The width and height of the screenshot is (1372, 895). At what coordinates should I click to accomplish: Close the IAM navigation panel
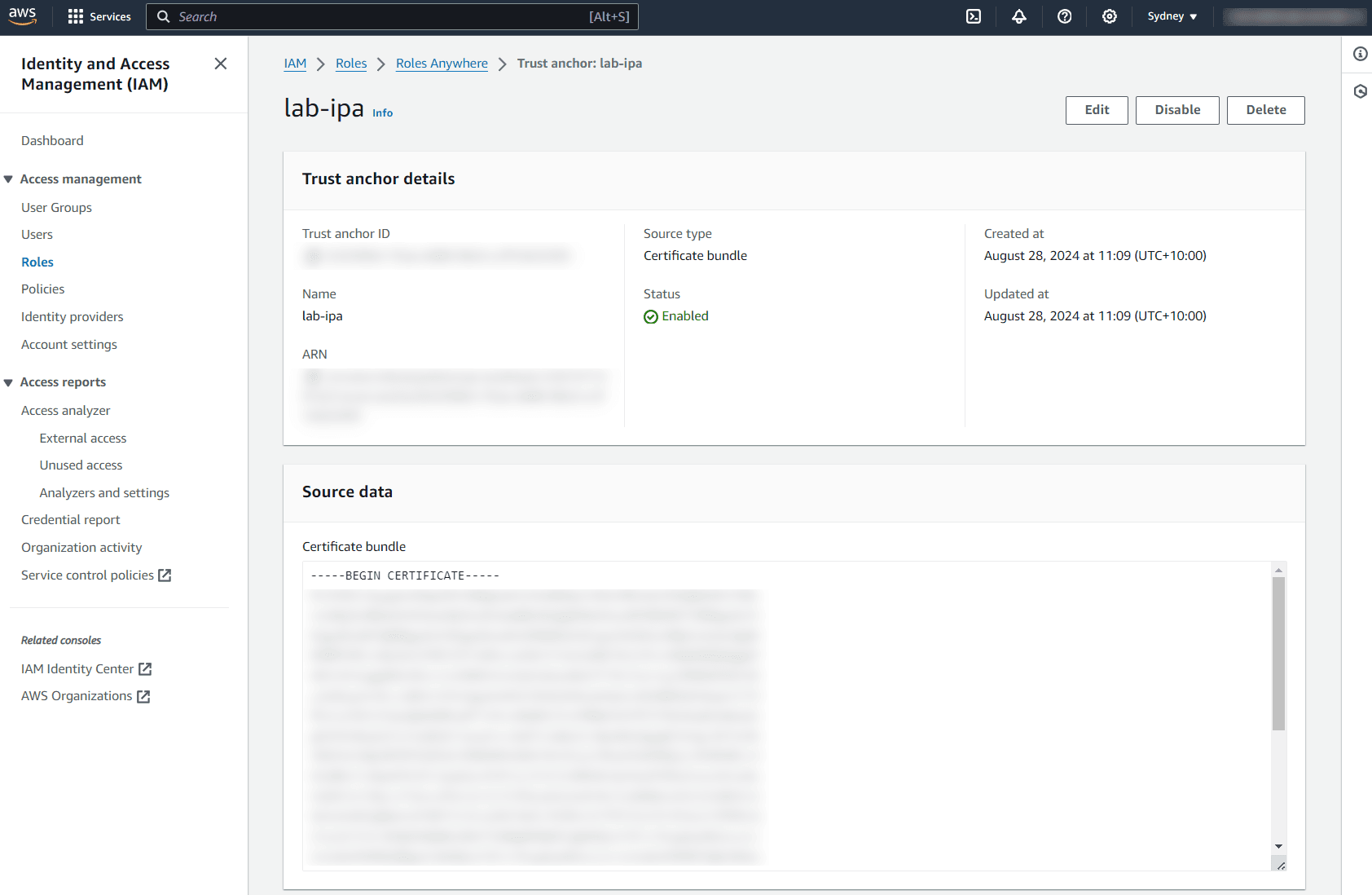pyautogui.click(x=221, y=64)
